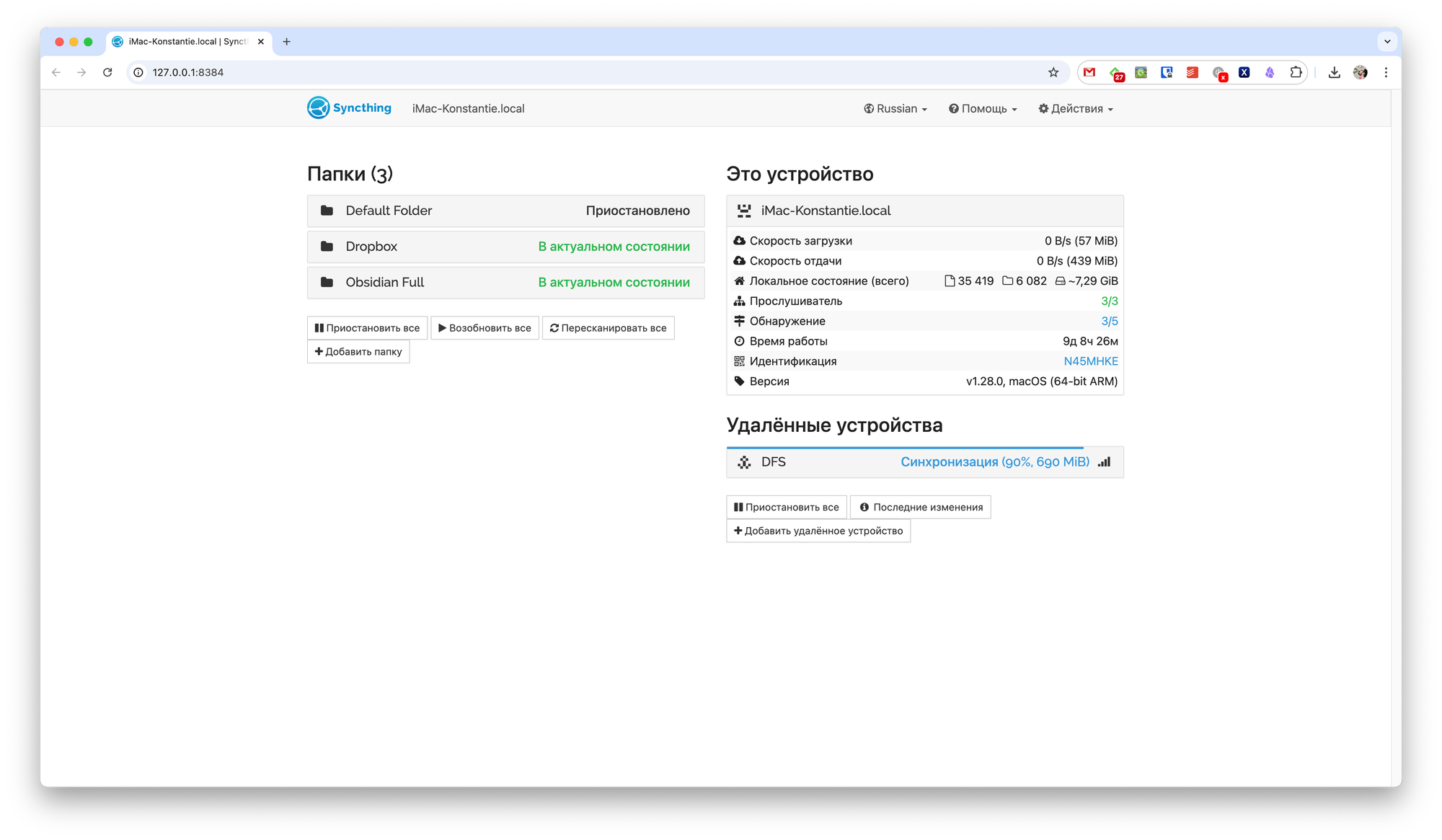Click the DFS connection signal icon
This screenshot has width=1442, height=840.
1104,462
